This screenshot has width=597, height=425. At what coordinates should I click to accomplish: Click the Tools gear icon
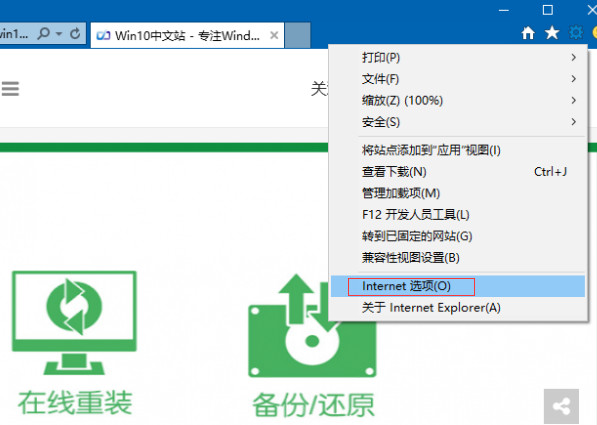tap(576, 33)
